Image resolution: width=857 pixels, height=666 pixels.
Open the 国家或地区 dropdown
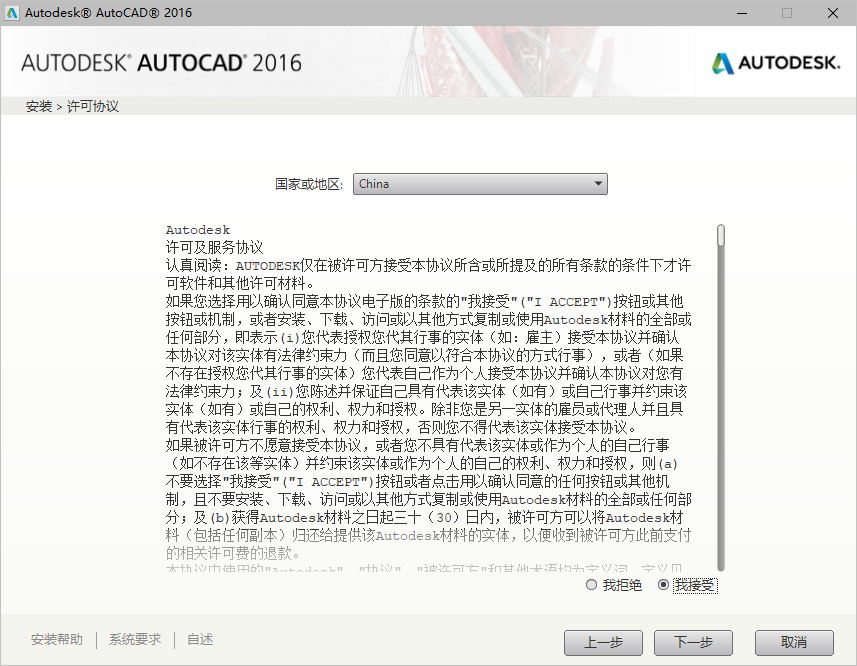point(480,184)
